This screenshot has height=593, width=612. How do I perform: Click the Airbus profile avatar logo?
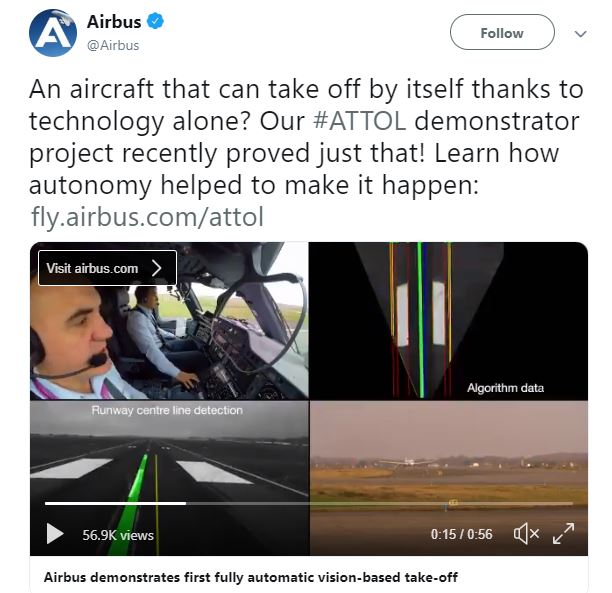click(53, 33)
